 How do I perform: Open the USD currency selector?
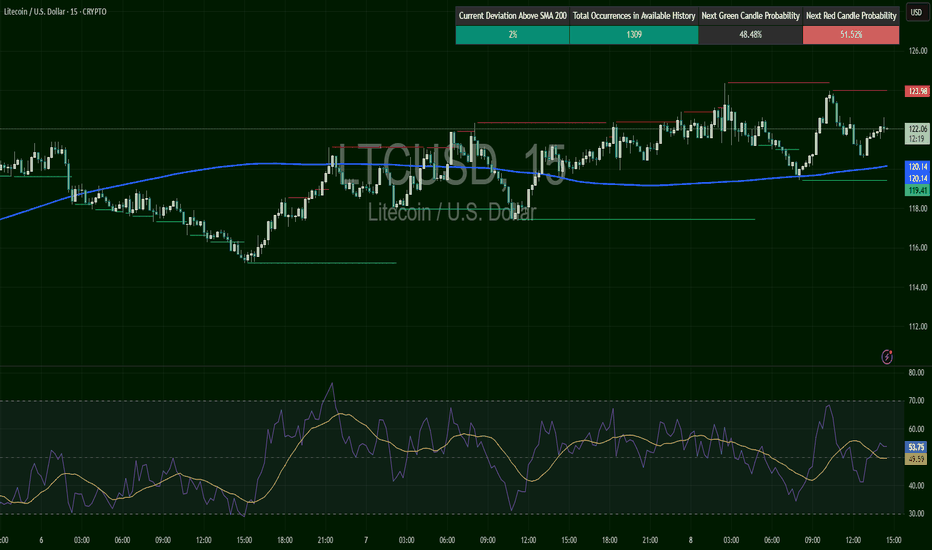[917, 12]
